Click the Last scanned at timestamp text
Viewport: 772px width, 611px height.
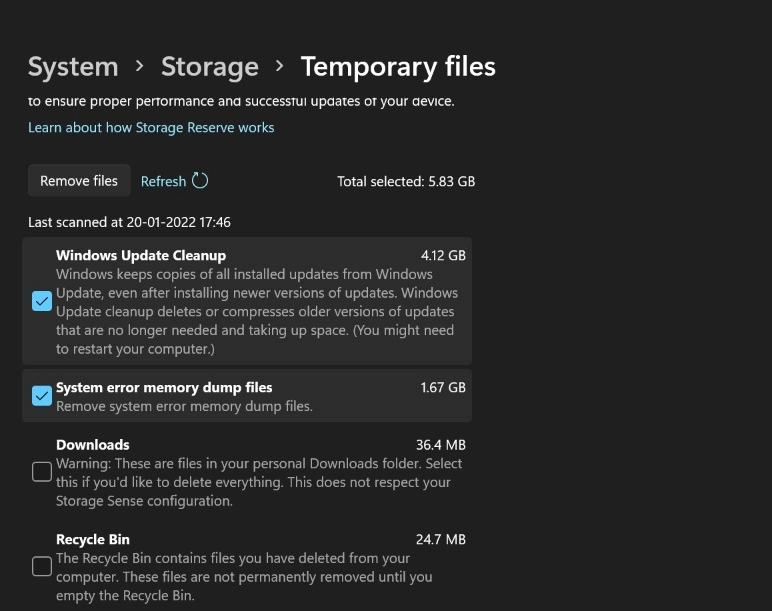(129, 222)
